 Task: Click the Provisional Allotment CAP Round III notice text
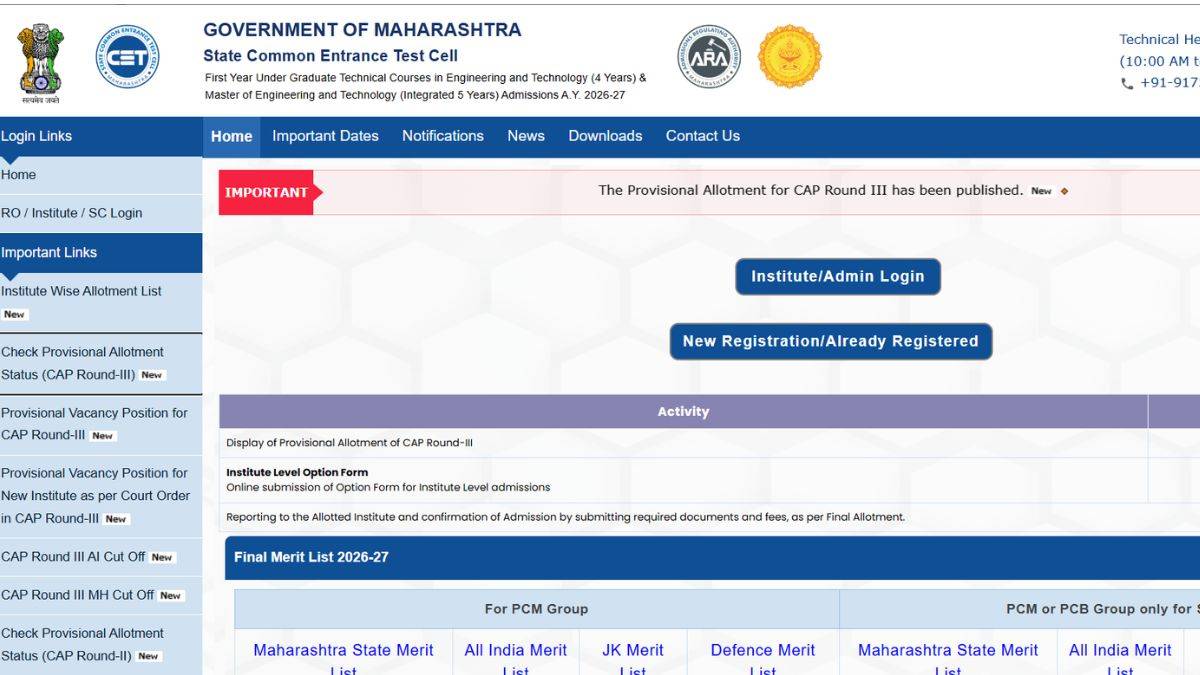click(810, 190)
